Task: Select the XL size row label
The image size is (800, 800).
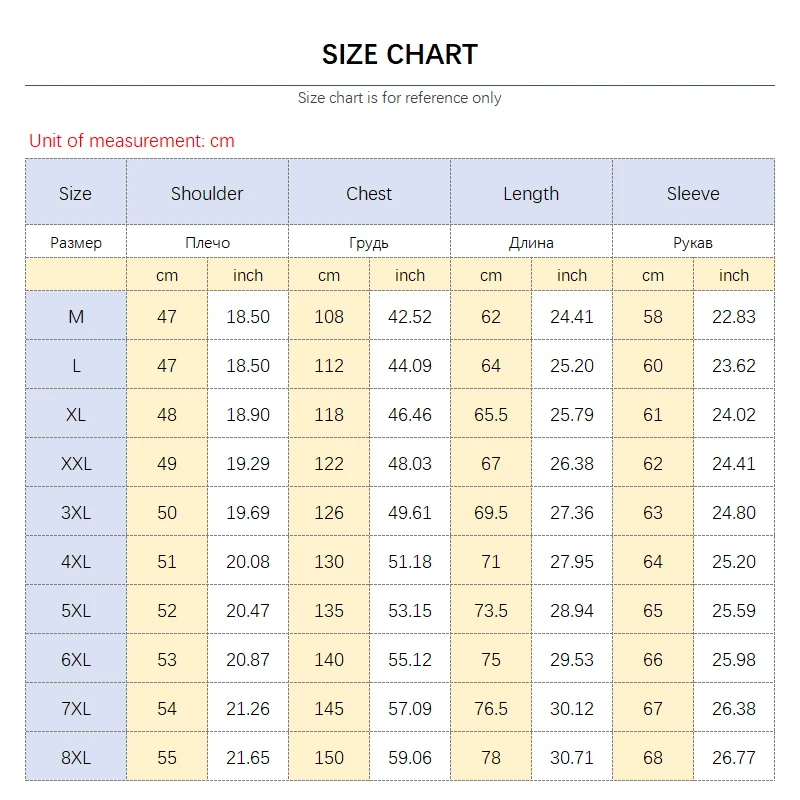Action: (x=75, y=414)
